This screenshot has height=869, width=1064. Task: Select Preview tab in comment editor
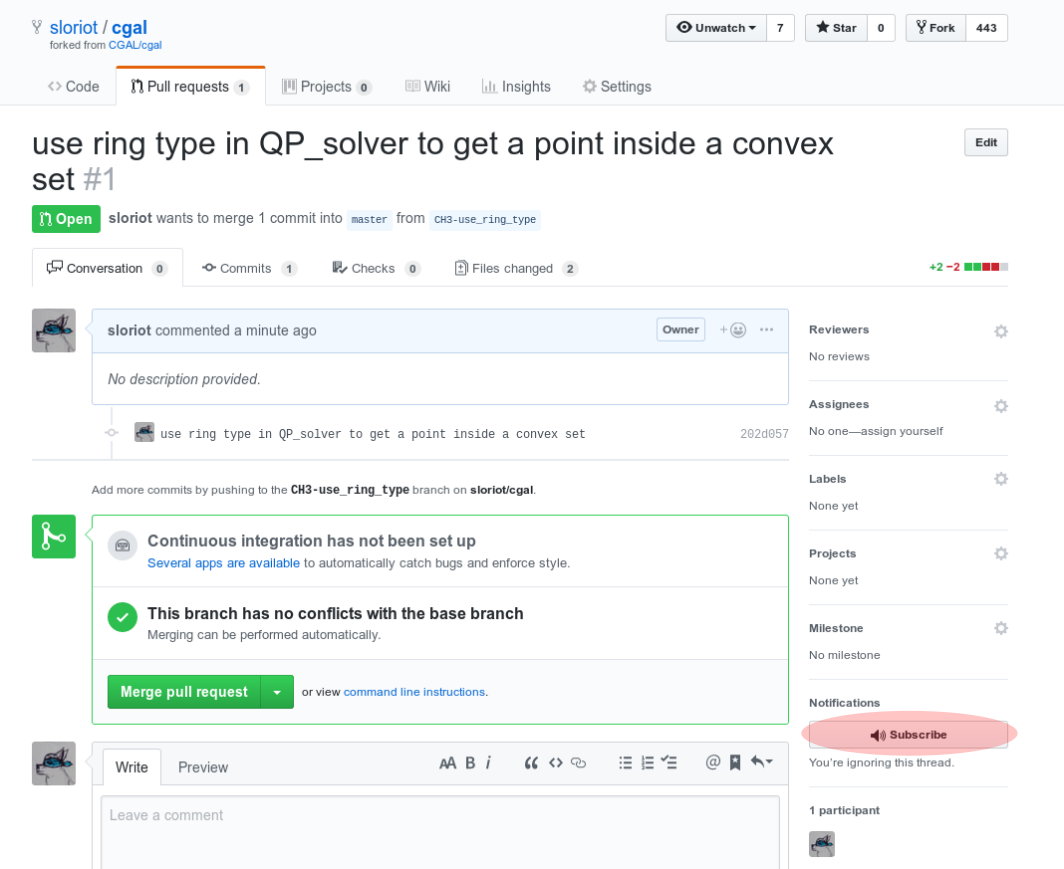click(x=203, y=767)
